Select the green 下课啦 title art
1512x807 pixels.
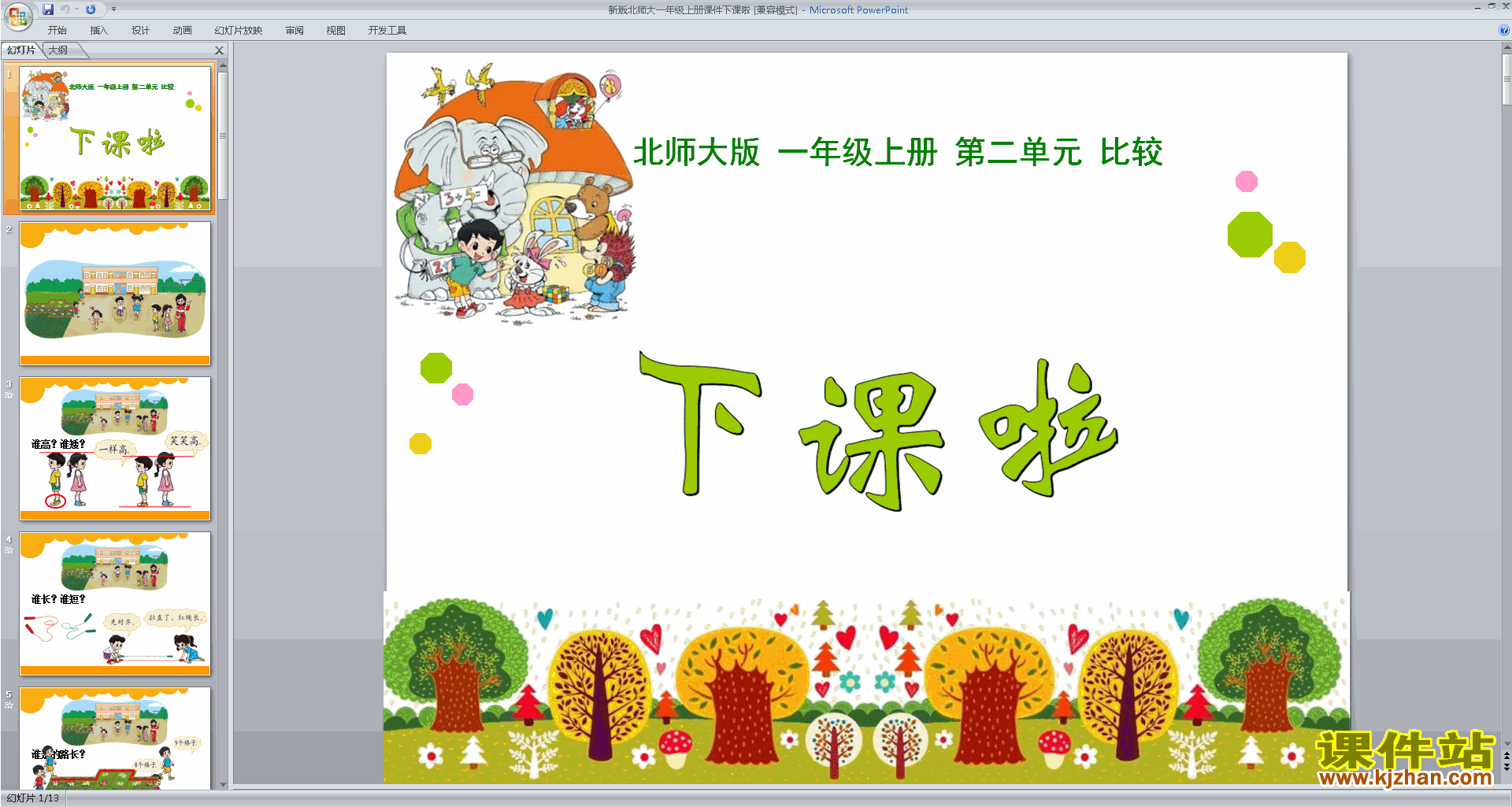click(878, 431)
